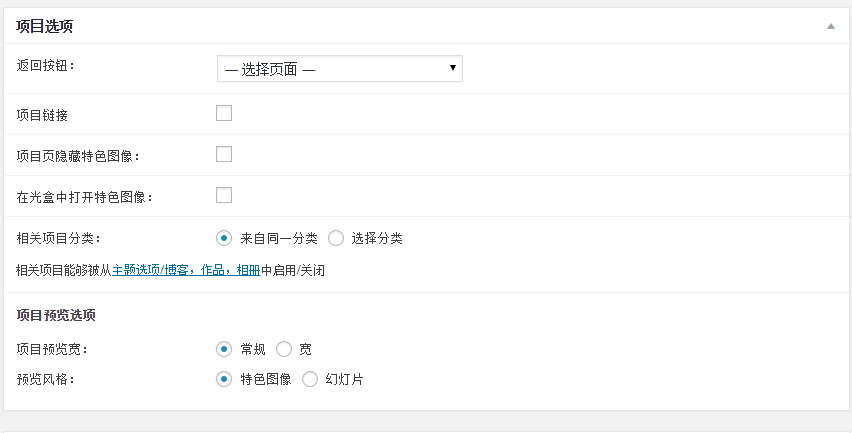Select the 来自同一分类 radio button
This screenshot has height=433, width=852.
(x=224, y=238)
